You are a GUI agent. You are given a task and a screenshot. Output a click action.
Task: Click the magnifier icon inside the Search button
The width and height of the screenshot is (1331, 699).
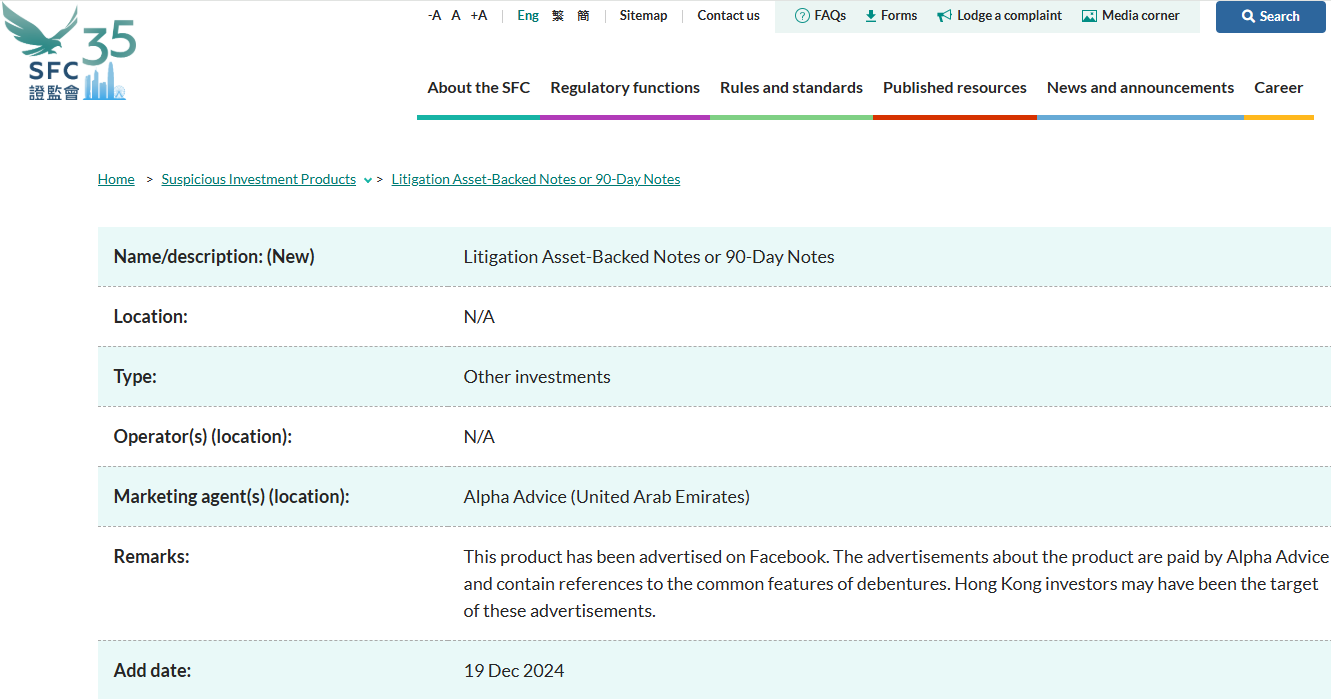pyautogui.click(x=1249, y=16)
